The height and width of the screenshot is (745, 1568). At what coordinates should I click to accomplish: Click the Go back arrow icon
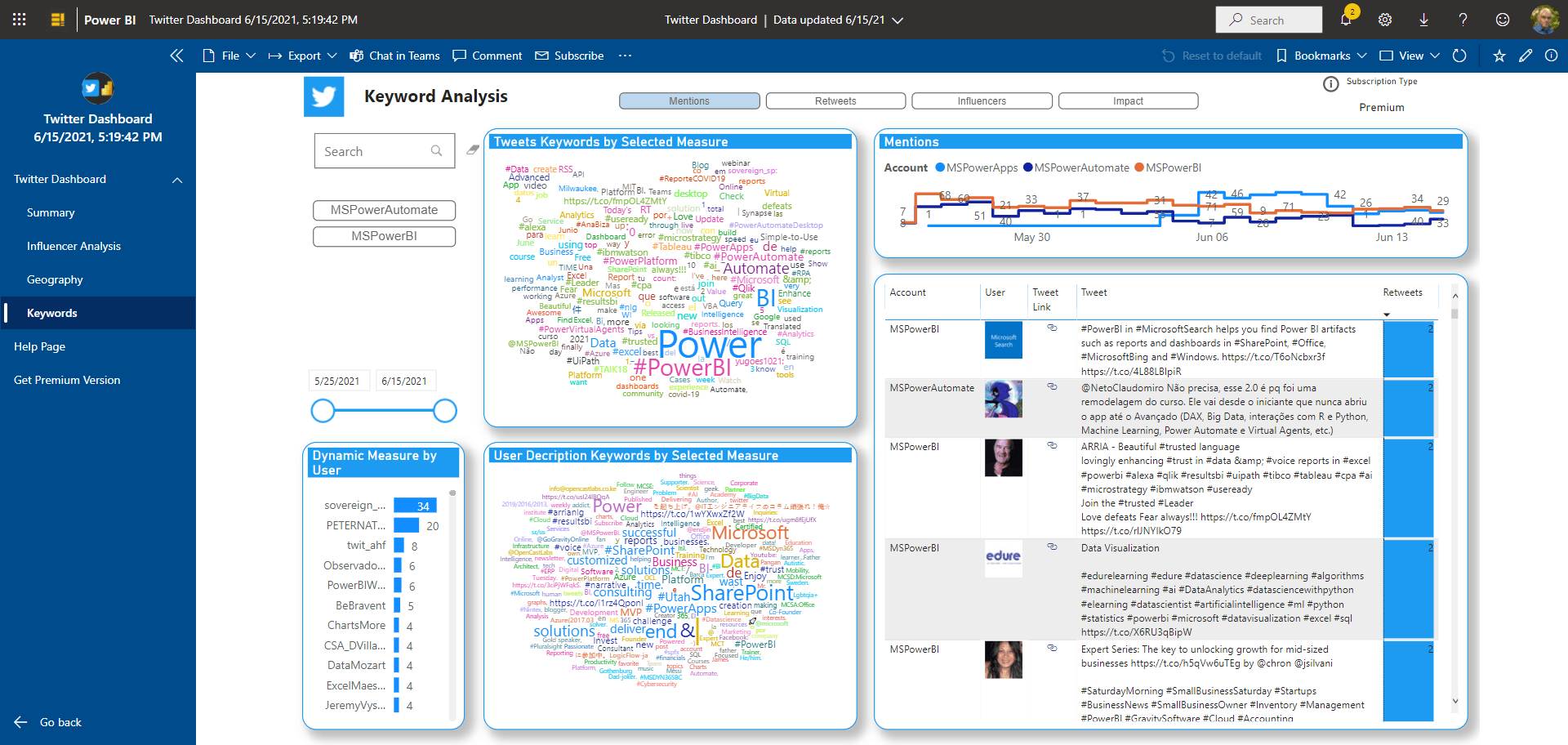click(21, 722)
